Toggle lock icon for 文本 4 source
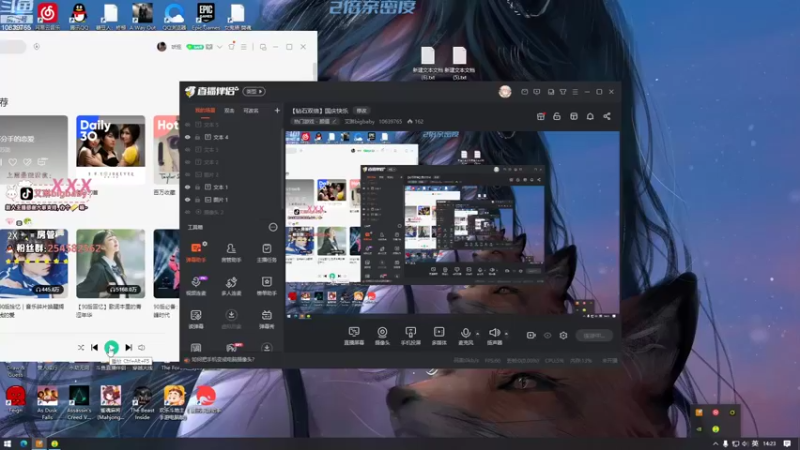The image size is (800, 450). (197, 137)
